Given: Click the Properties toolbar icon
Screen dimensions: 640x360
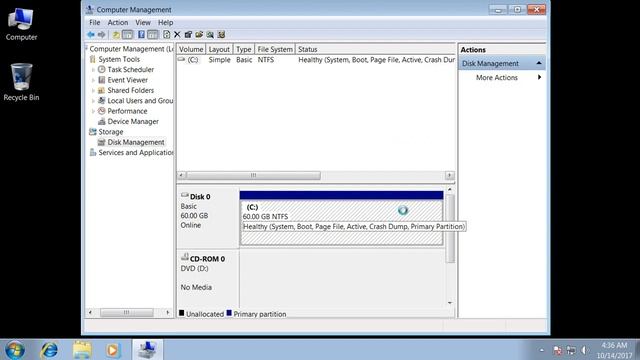Looking at the screenshot, I should [188, 35].
